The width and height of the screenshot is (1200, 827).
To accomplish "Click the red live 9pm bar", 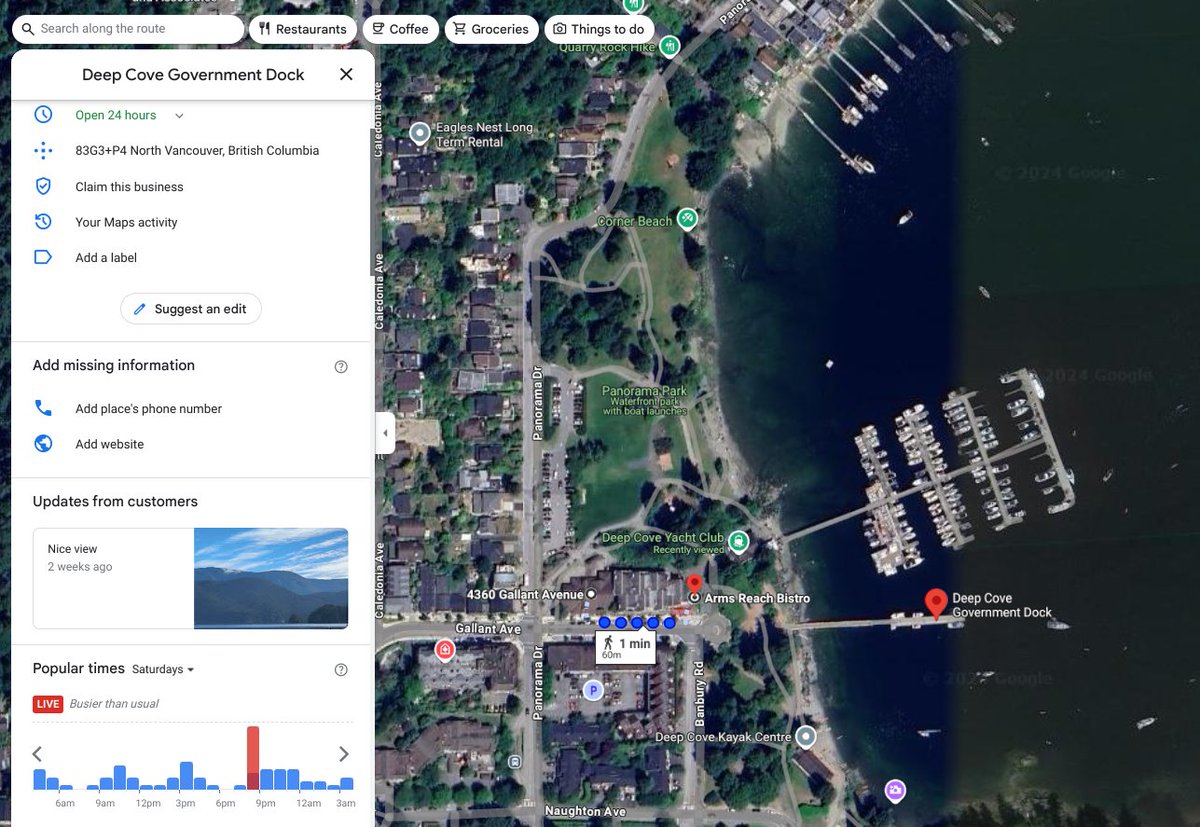I will pos(253,758).
